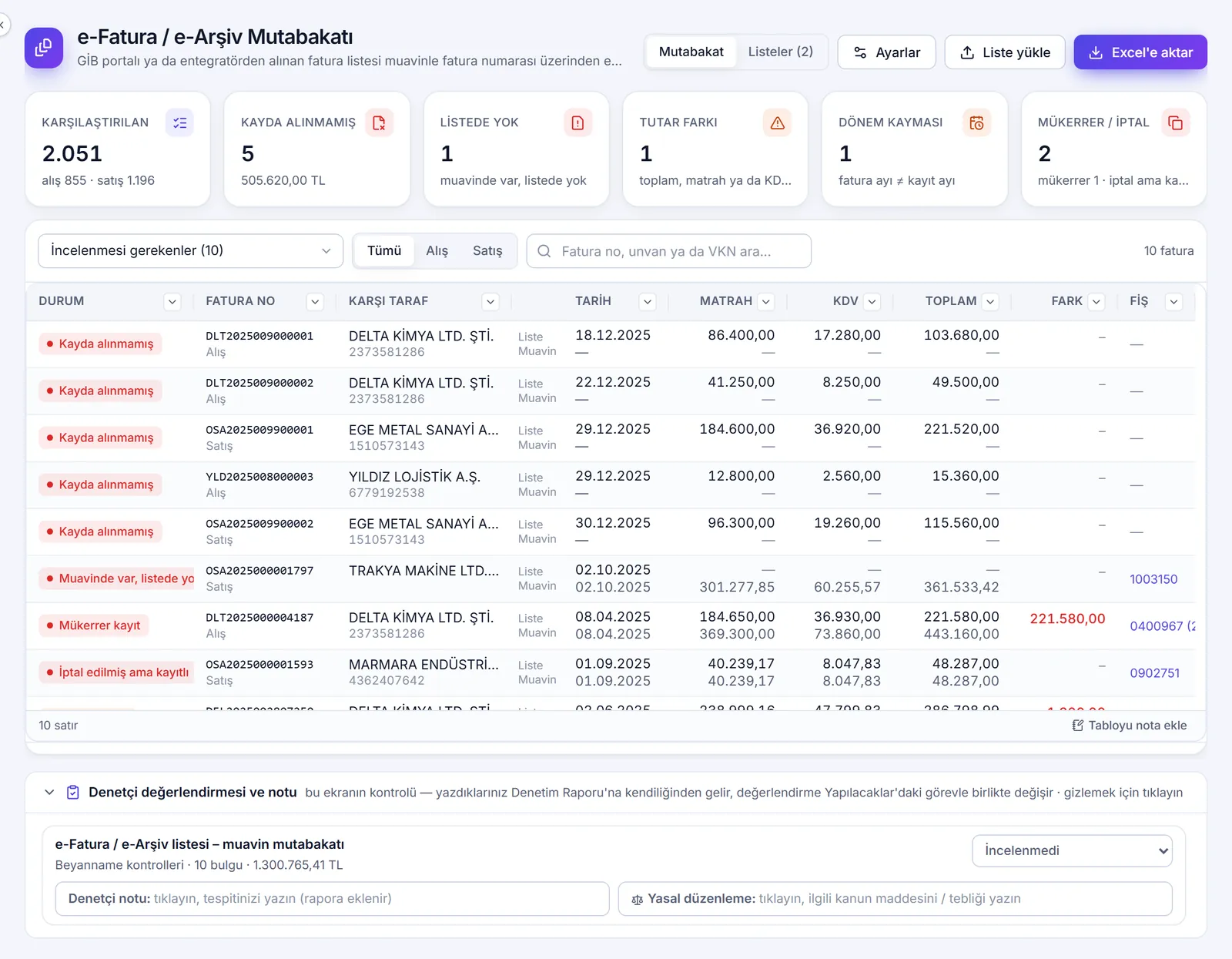Viewport: 1232px width, 959px height.
Task: Open the İncelenmesi gerekenler dropdown
Action: pos(190,251)
